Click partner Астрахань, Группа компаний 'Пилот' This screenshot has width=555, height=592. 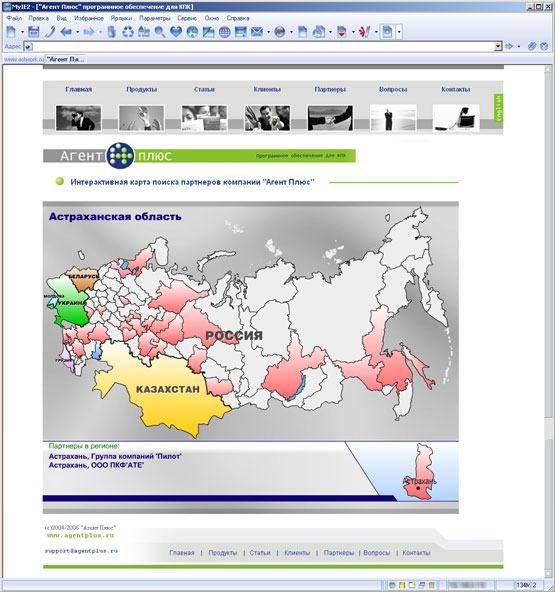tap(115, 456)
